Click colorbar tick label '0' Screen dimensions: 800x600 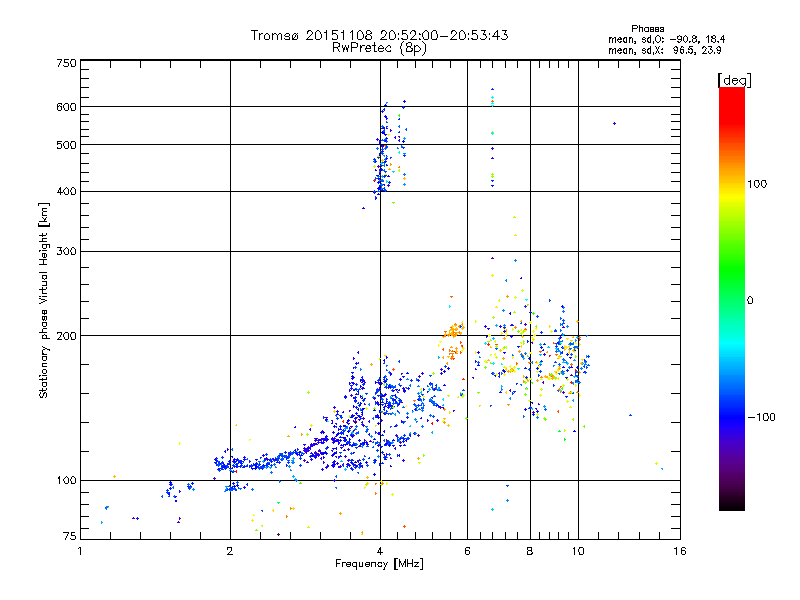[750, 300]
